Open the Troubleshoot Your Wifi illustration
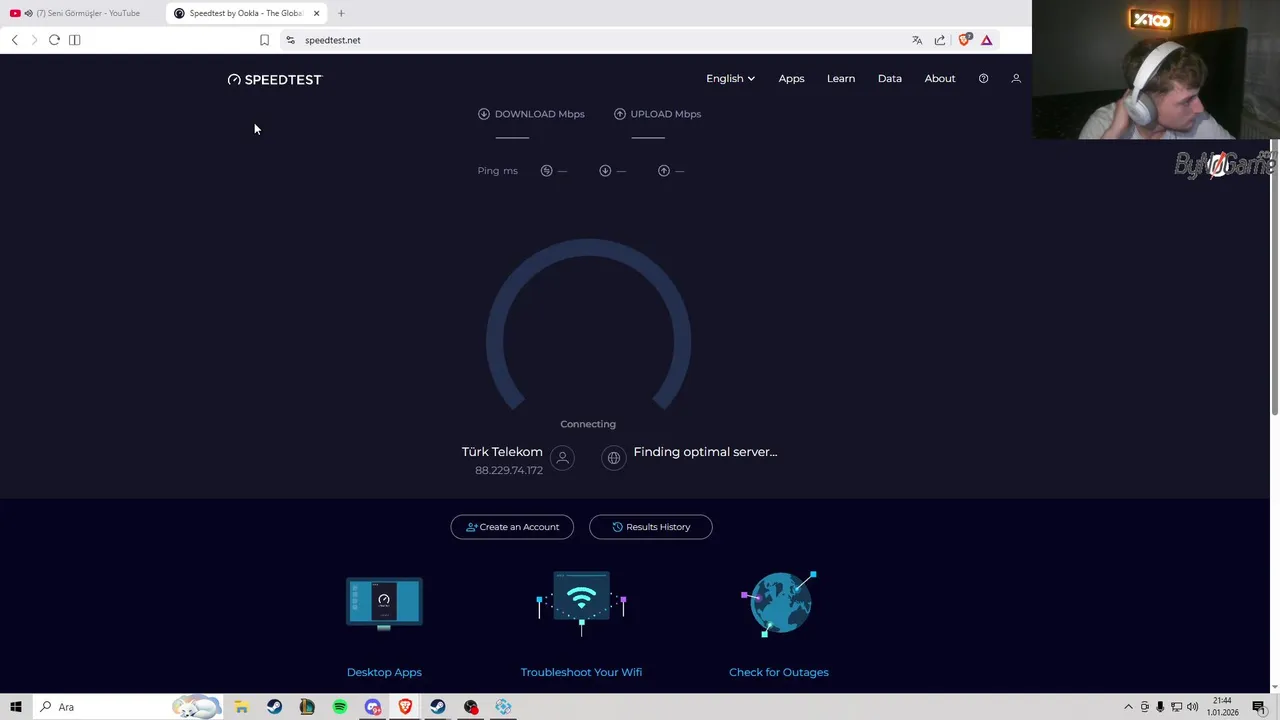The width and height of the screenshot is (1280, 720). click(581, 603)
